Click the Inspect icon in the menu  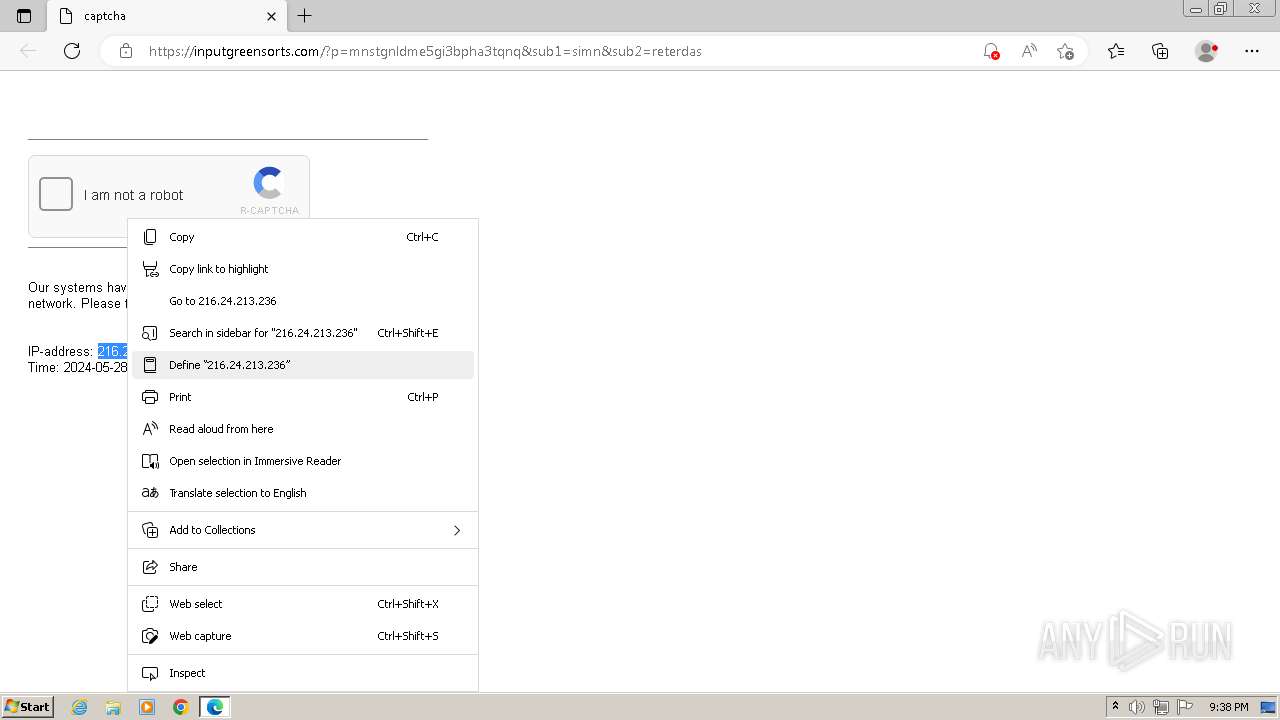click(150, 673)
